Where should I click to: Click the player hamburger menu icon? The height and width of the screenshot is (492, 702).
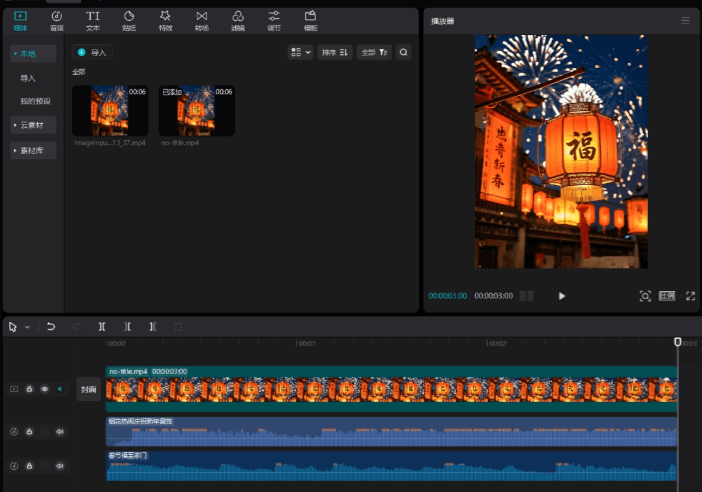(x=685, y=20)
